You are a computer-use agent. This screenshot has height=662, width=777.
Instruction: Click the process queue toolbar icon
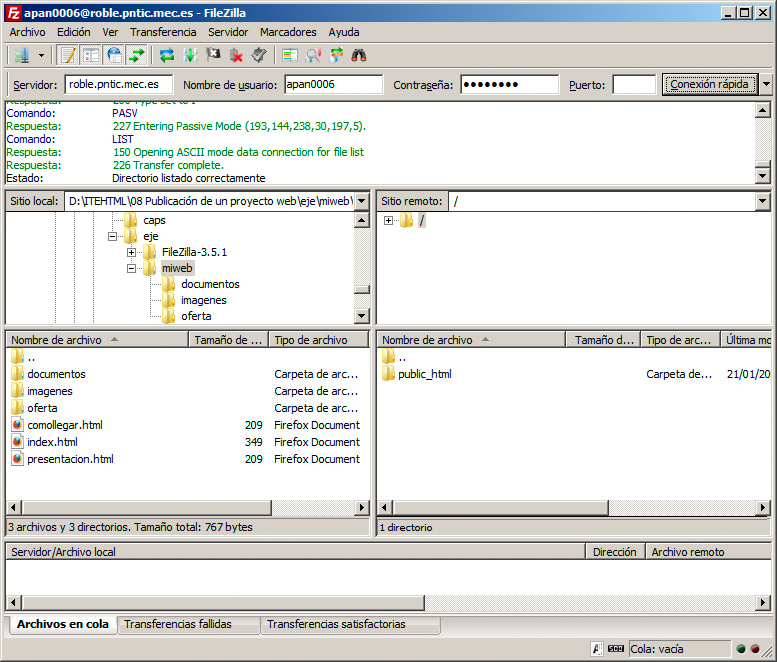point(190,55)
